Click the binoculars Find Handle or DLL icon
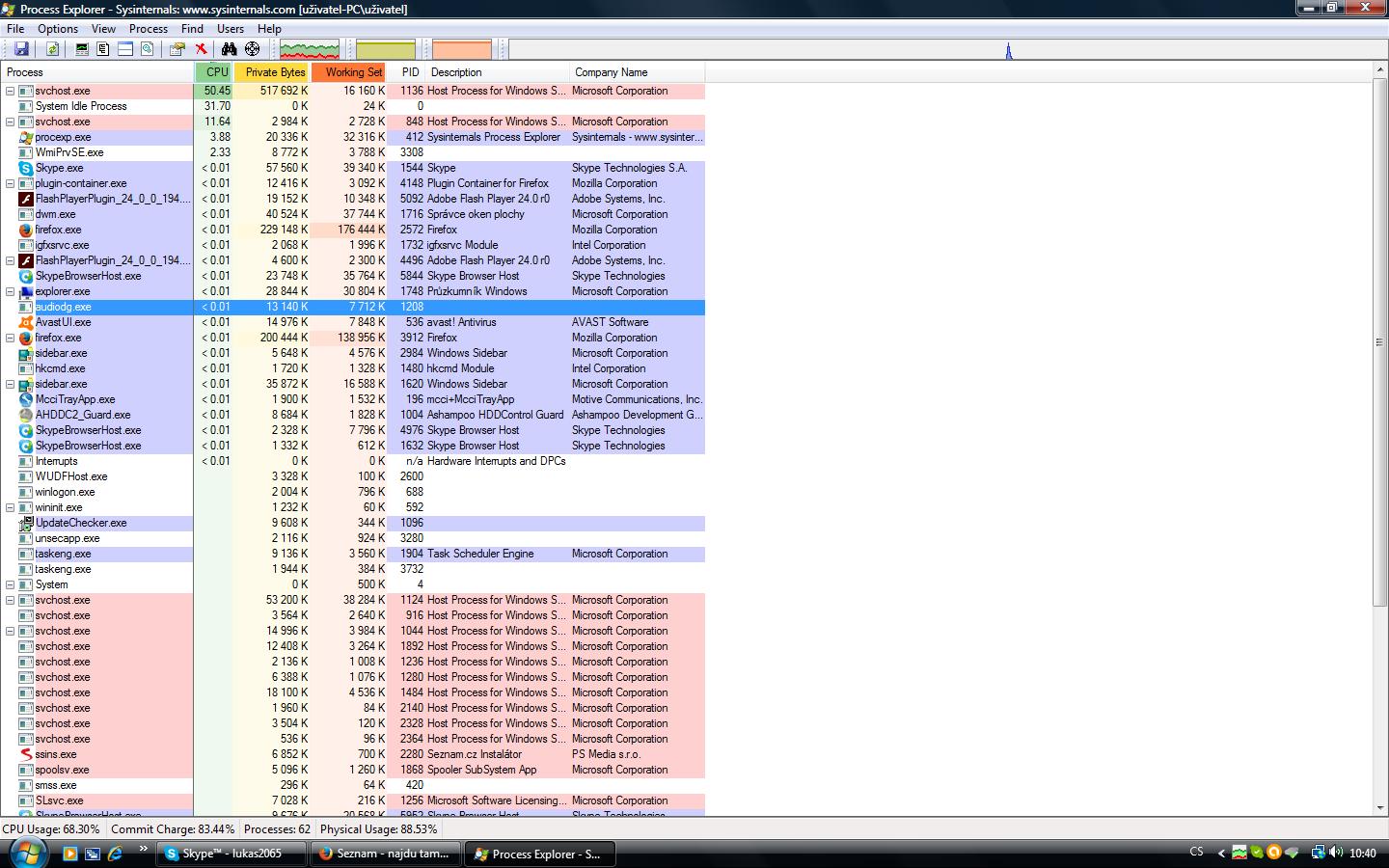Image resolution: width=1389 pixels, height=868 pixels. click(230, 49)
